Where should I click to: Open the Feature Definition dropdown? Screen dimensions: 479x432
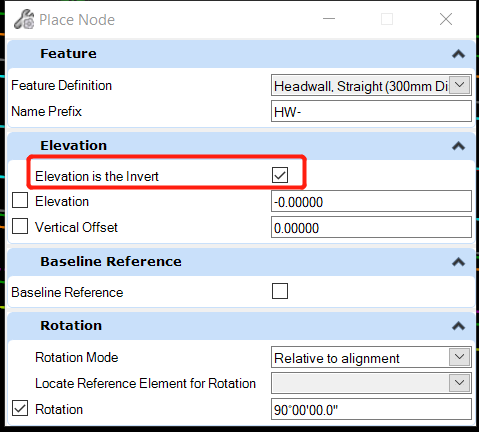460,85
